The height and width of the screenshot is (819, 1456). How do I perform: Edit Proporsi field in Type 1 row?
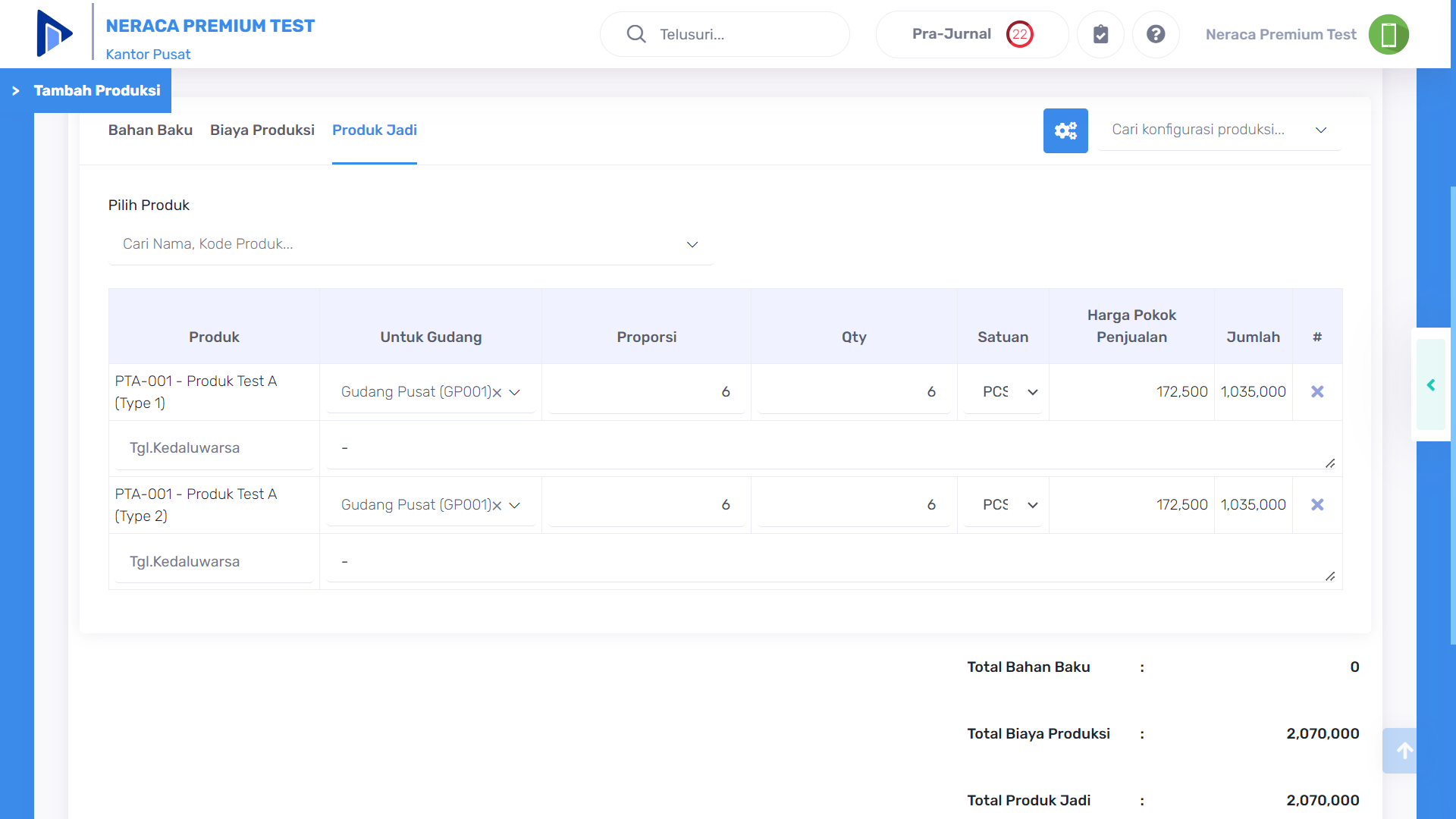click(646, 392)
